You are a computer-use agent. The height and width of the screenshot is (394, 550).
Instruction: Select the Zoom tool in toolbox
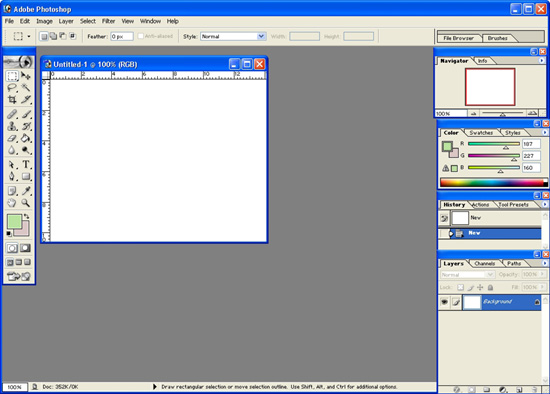point(26,203)
